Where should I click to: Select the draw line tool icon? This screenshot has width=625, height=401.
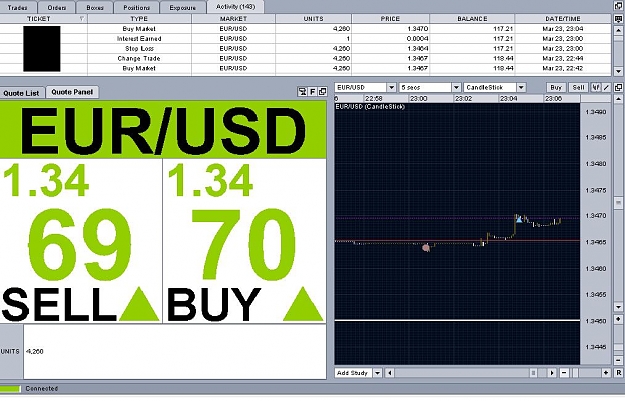coord(607,87)
